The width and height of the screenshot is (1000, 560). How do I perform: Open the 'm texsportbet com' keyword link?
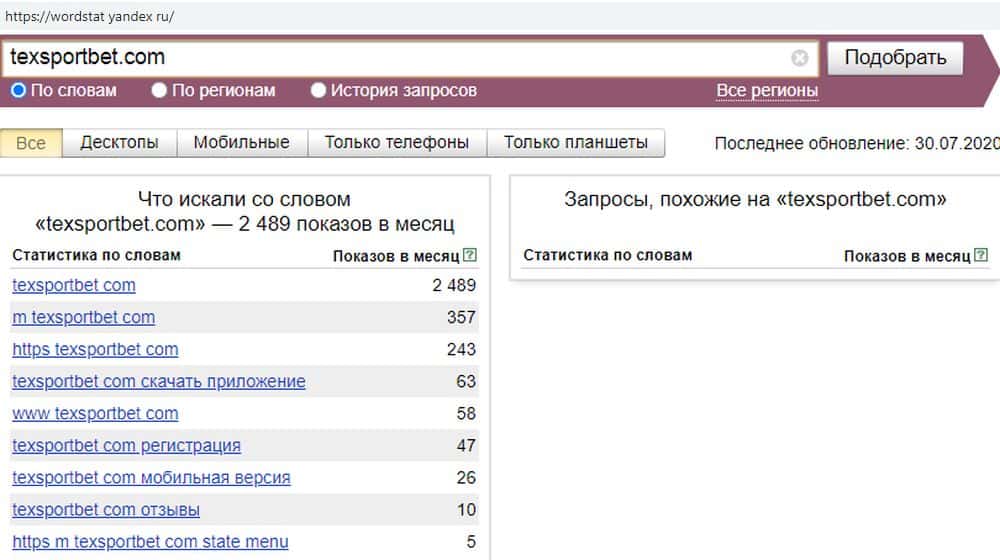point(84,318)
